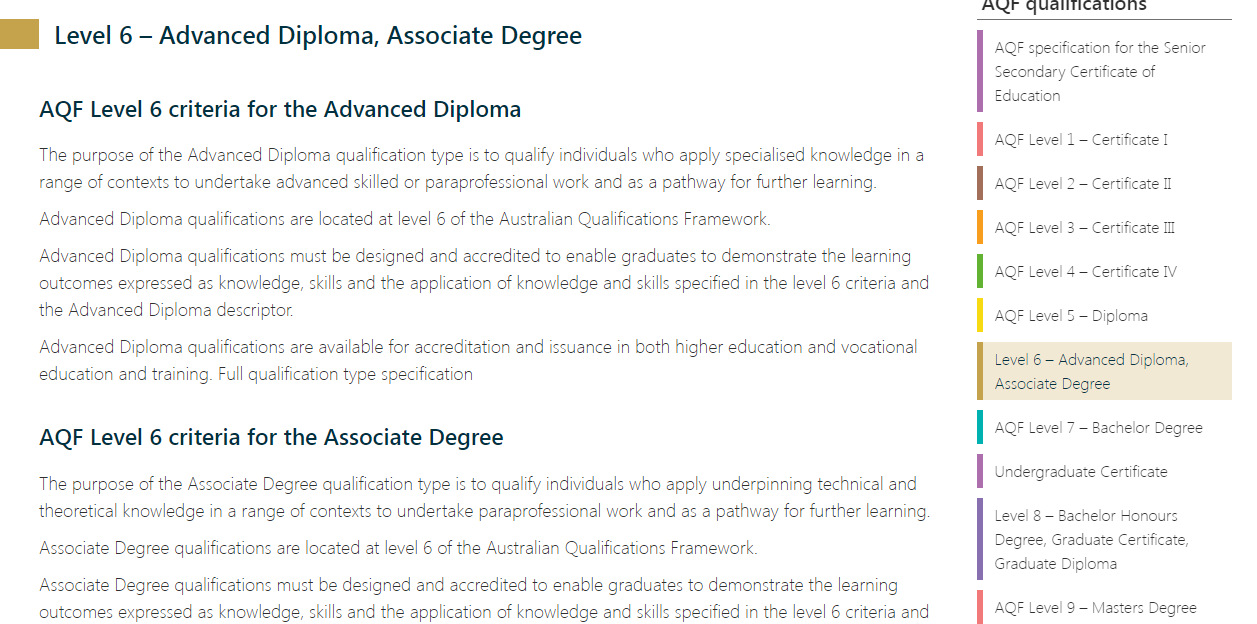Image resolution: width=1257 pixels, height=624 pixels.
Task: Open Undergraduate Certificate sidebar link
Action: tap(1081, 472)
